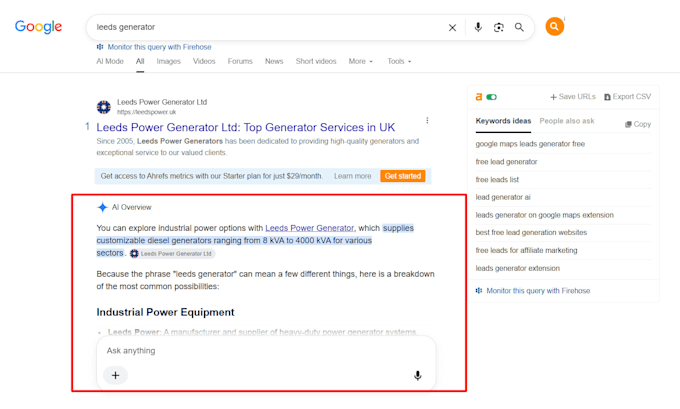Image resolution: width=680 pixels, height=409 pixels.
Task: Switch to AI Mode tab
Action: tap(110, 61)
